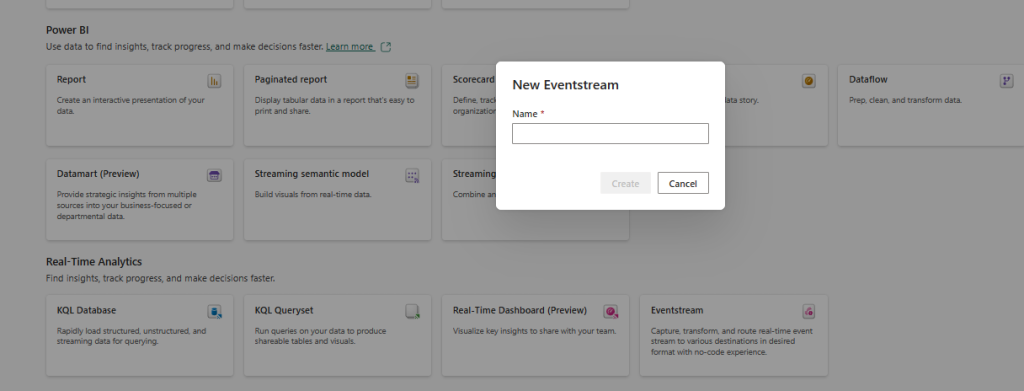Image resolution: width=1024 pixels, height=391 pixels.
Task: Cancel the New Eventstream dialog
Action: [x=683, y=183]
